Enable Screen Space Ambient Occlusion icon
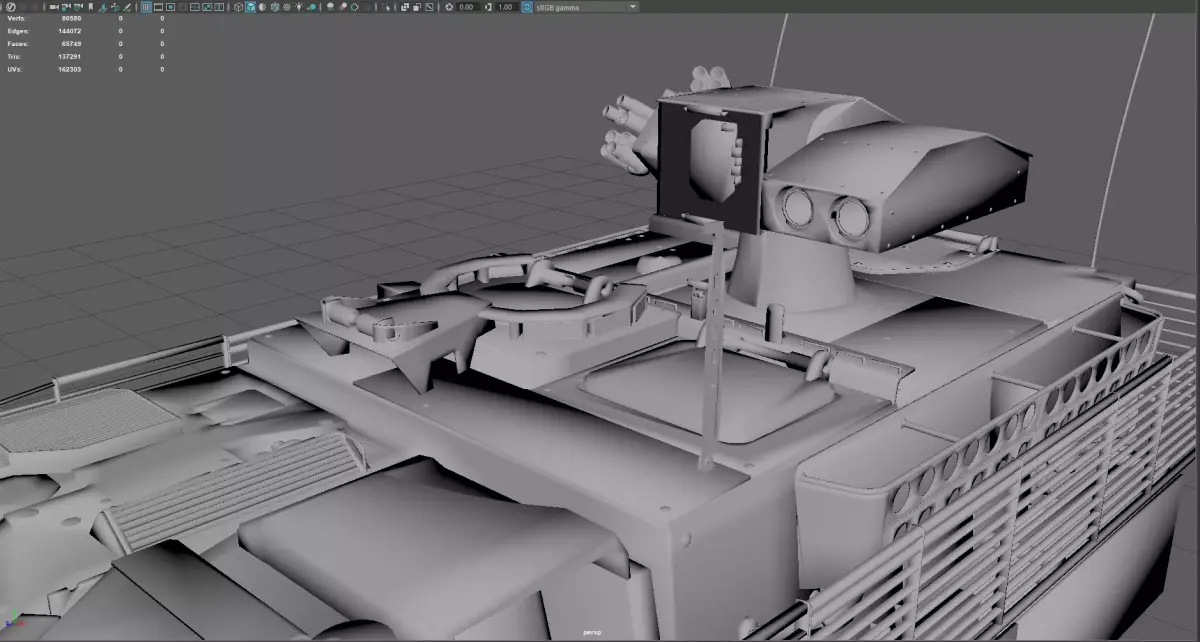1200x642 pixels. (331, 6)
